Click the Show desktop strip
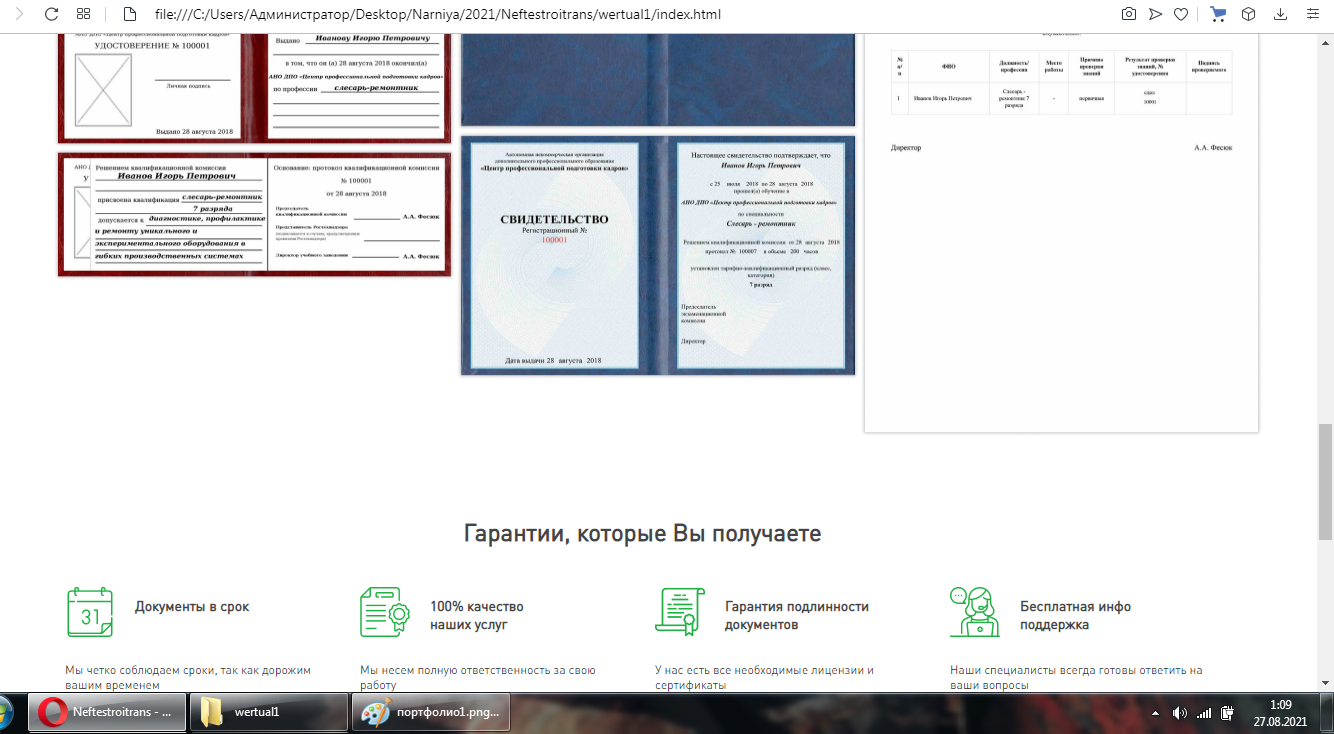The image size is (1334, 734). pos(1328,714)
